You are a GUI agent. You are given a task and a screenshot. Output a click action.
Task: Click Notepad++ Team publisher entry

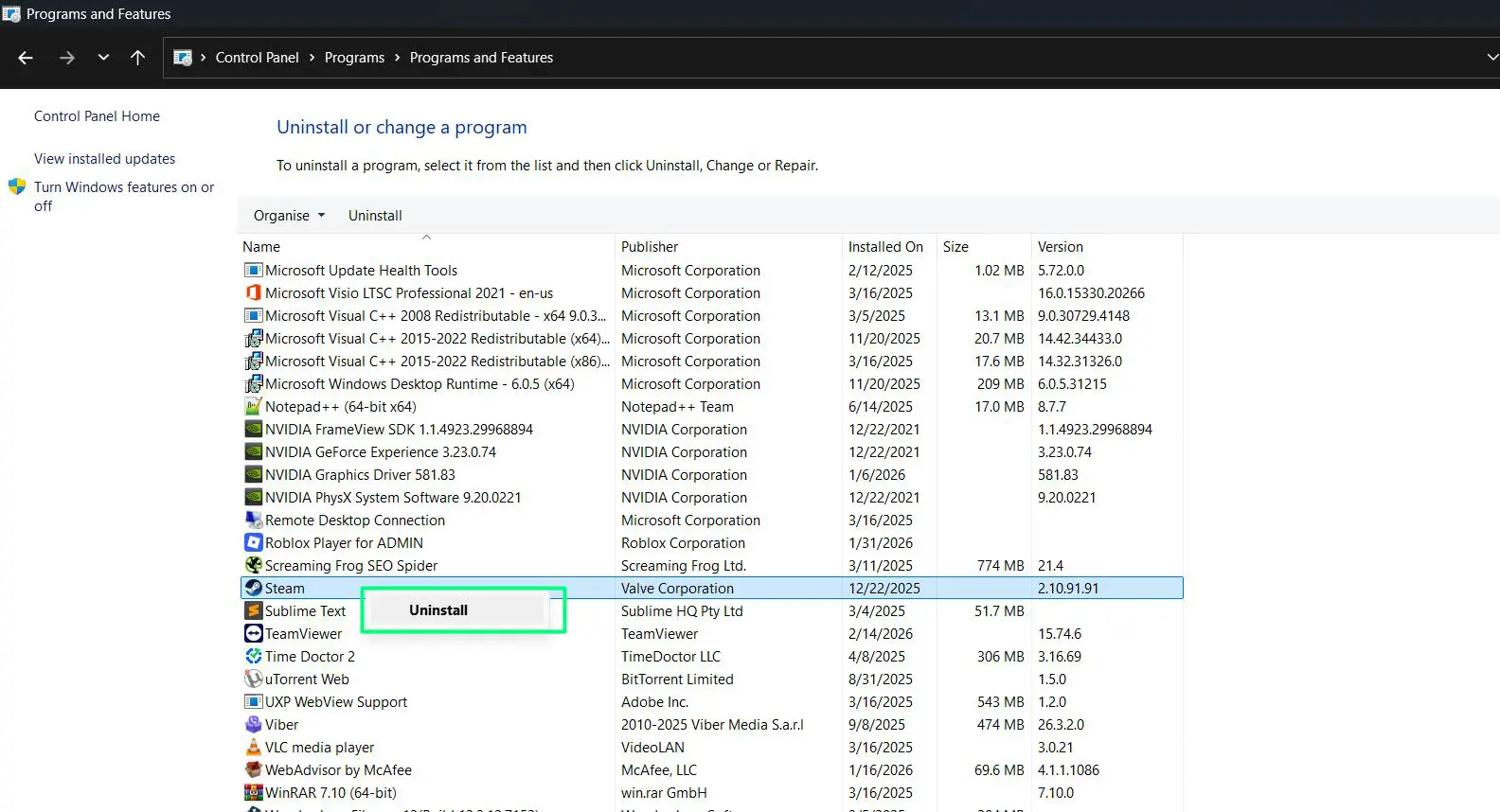coord(677,406)
